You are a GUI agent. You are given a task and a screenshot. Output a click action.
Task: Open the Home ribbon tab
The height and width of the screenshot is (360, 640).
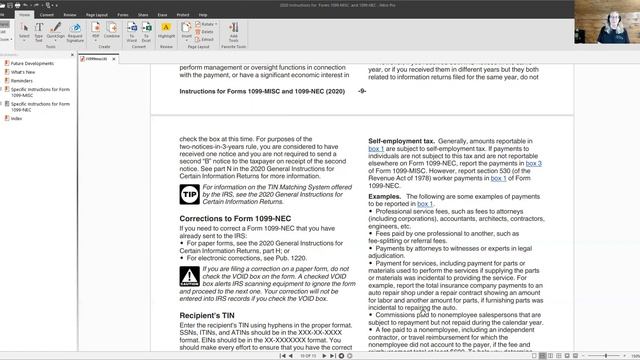coord(24,15)
